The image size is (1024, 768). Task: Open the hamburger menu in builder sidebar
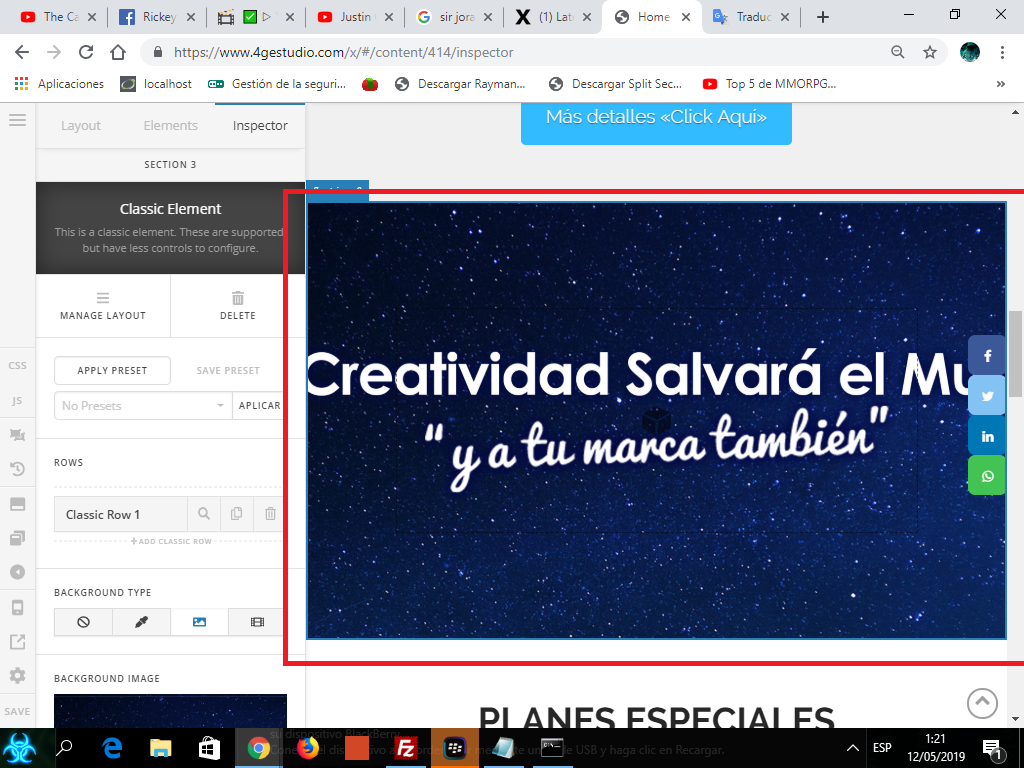point(18,120)
